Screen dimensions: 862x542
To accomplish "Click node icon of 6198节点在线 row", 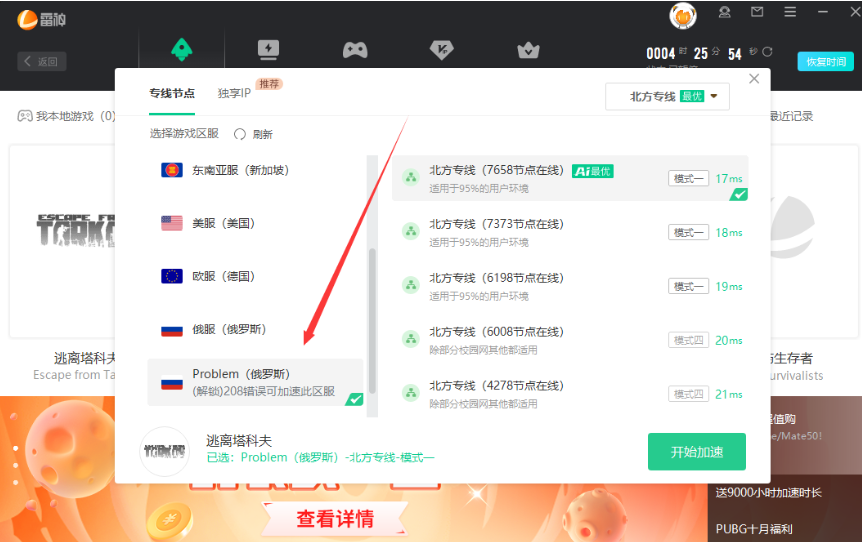I will click(x=411, y=285).
